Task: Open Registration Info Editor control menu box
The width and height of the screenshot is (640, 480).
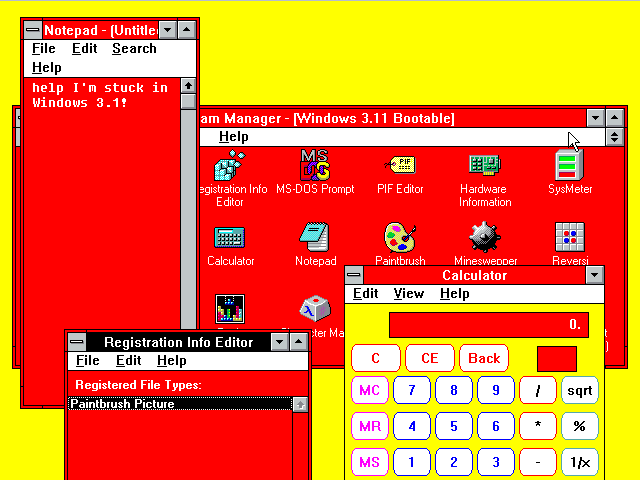Action: tap(76, 342)
